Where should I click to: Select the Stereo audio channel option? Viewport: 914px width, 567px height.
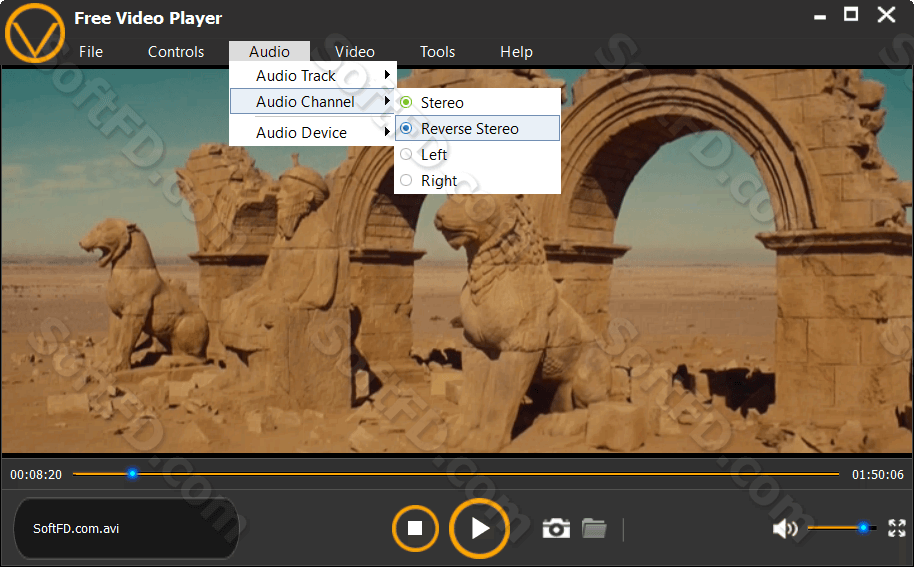pyautogui.click(x=477, y=103)
